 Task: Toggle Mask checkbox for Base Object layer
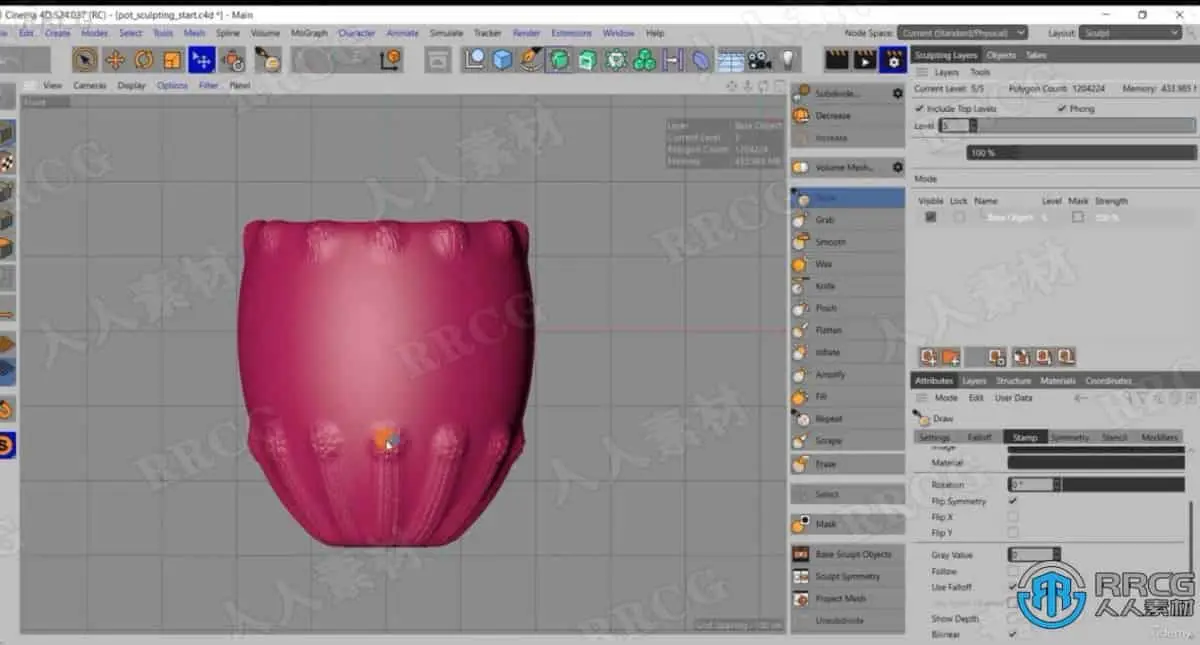point(1077,217)
